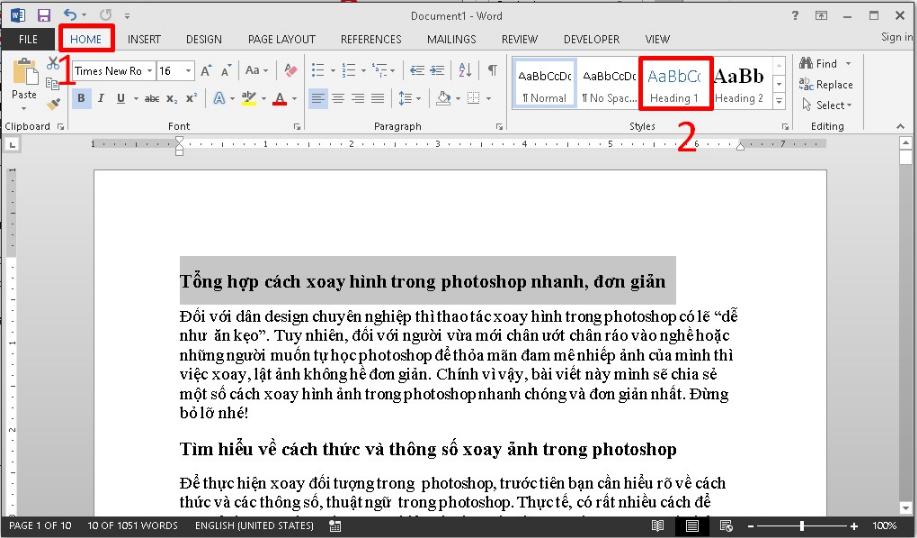Switch to the REFERENCES tab
The image size is (917, 538).
tap(370, 39)
